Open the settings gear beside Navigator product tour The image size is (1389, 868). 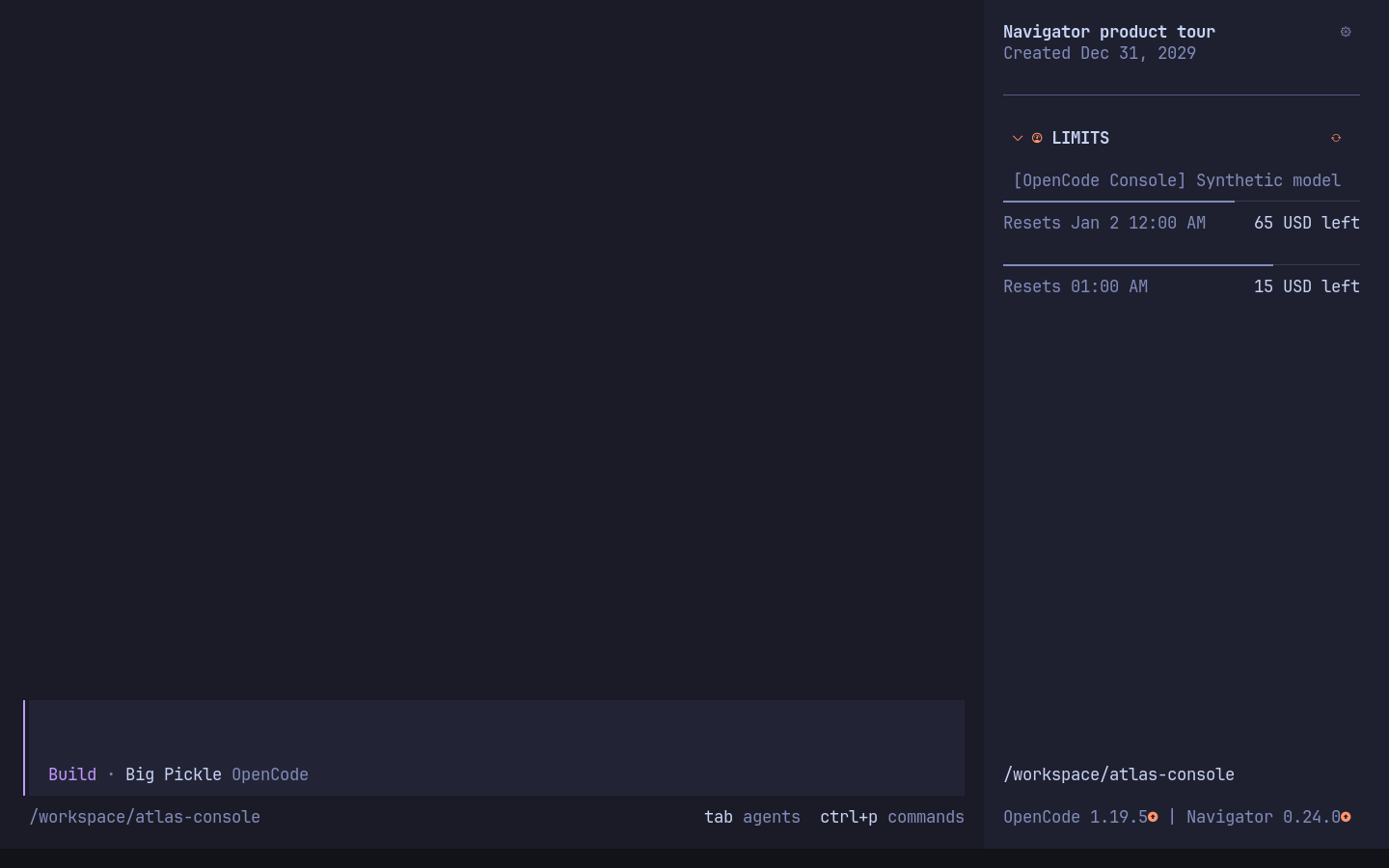coord(1346,32)
